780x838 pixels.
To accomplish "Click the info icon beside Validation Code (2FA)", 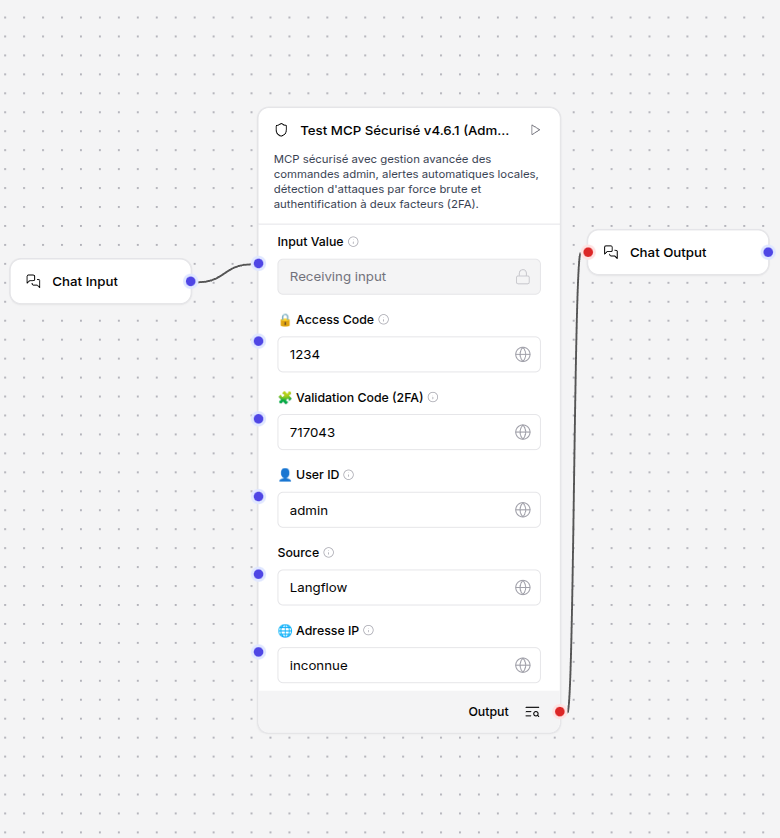I will (x=433, y=397).
